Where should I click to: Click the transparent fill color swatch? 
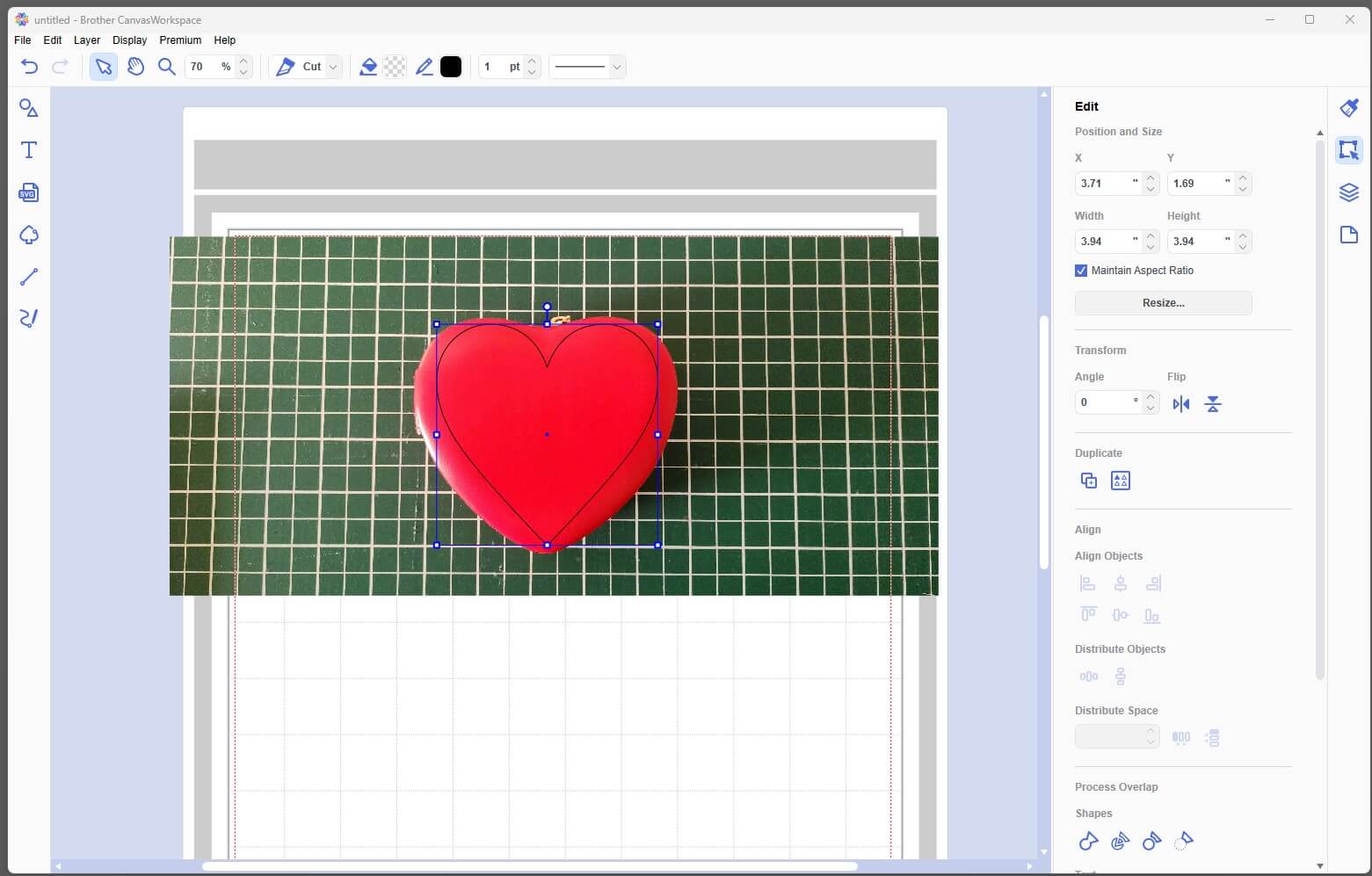pos(396,67)
